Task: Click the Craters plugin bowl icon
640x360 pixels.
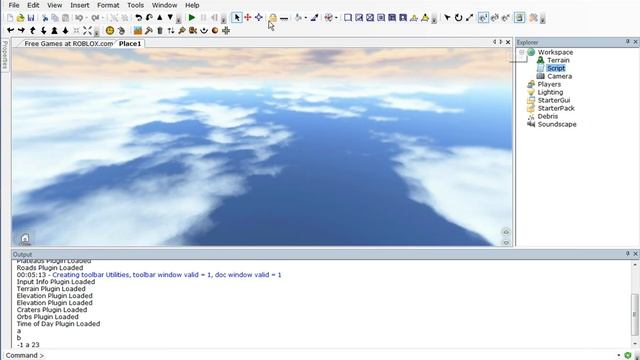Action: coord(204,31)
